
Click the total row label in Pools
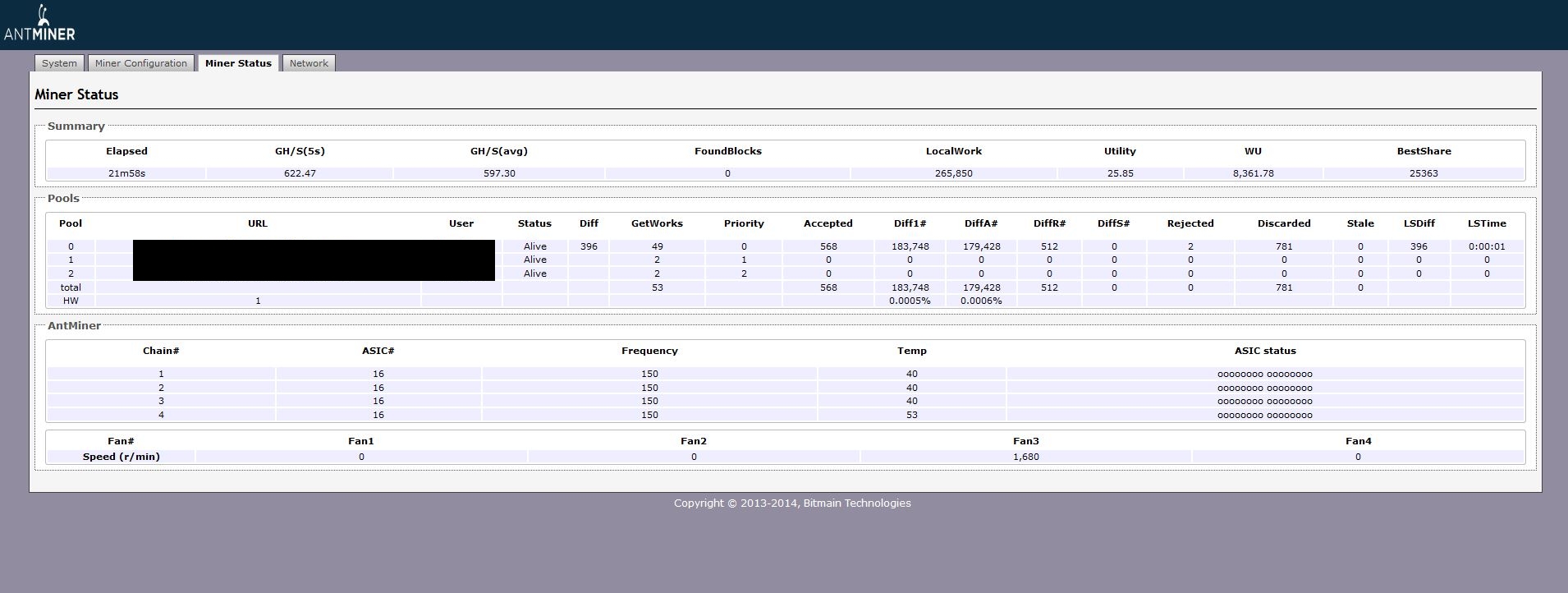(x=71, y=287)
